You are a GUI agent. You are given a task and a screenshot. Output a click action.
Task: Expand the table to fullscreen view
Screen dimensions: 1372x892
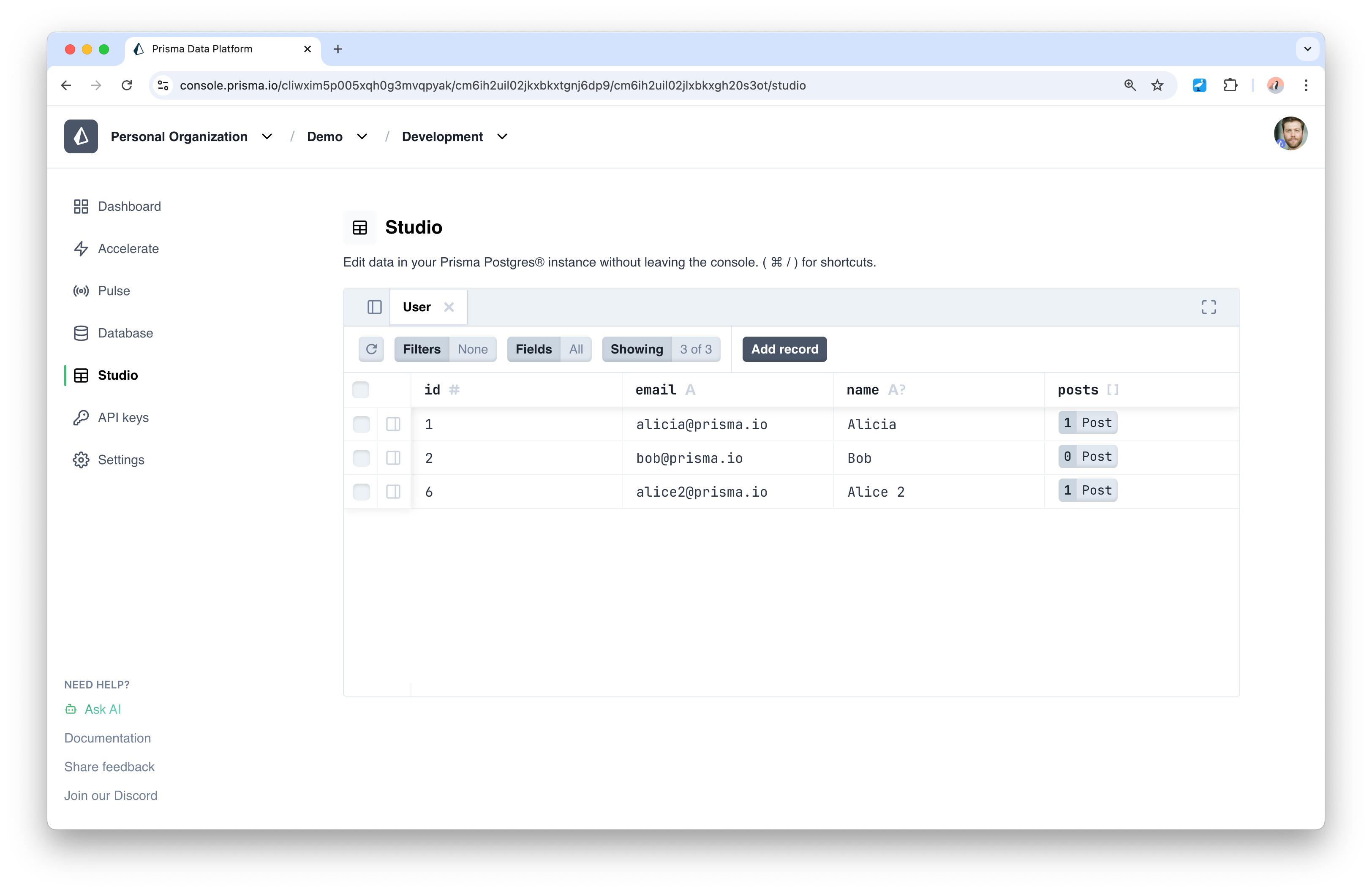1209,307
